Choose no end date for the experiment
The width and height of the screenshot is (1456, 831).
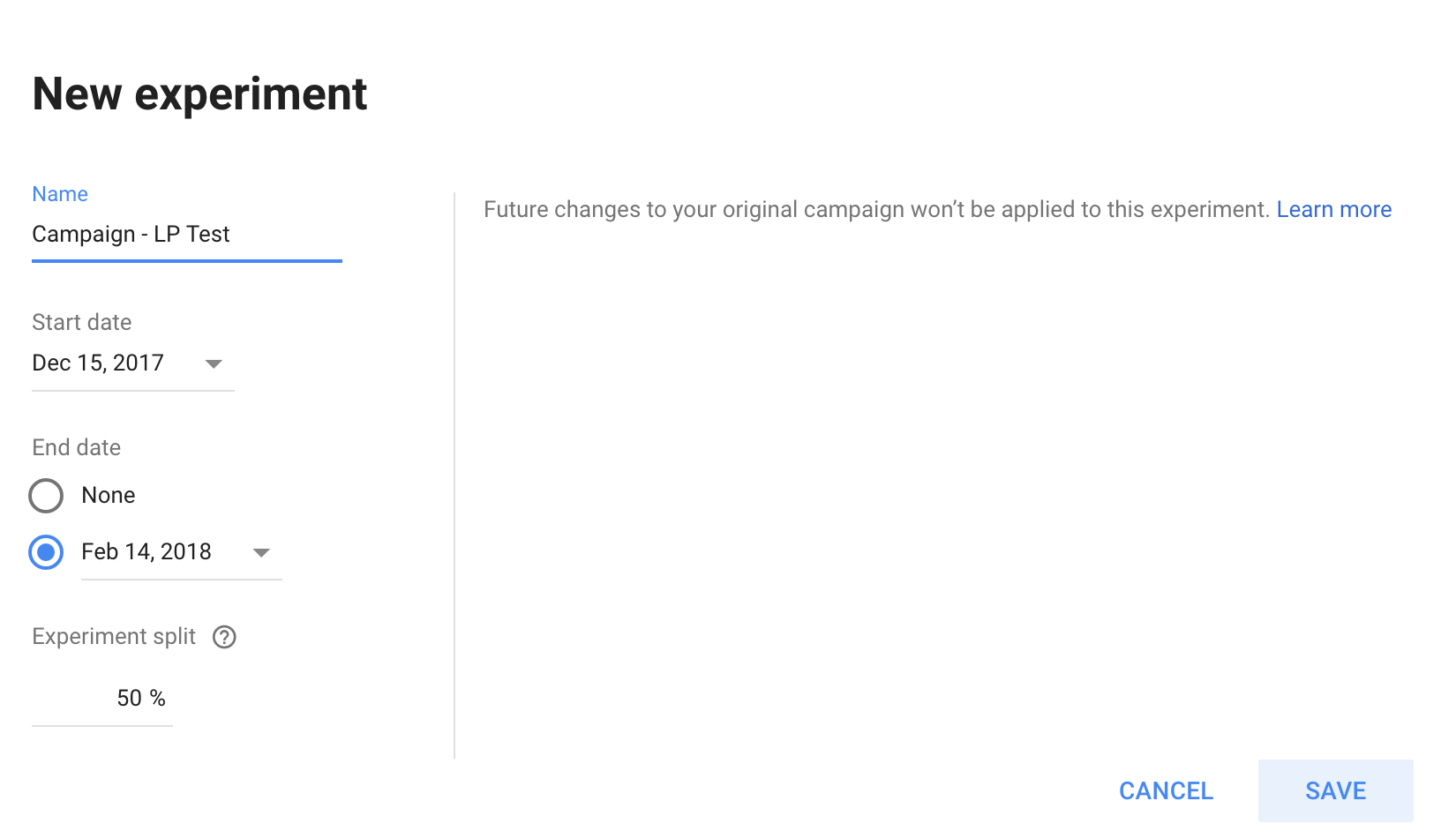click(x=45, y=495)
